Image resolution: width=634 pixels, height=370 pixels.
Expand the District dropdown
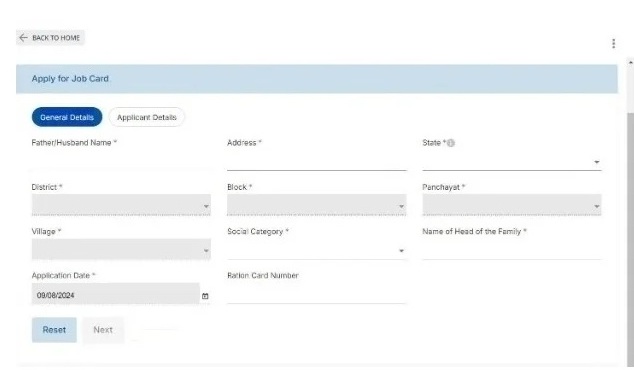121,205
